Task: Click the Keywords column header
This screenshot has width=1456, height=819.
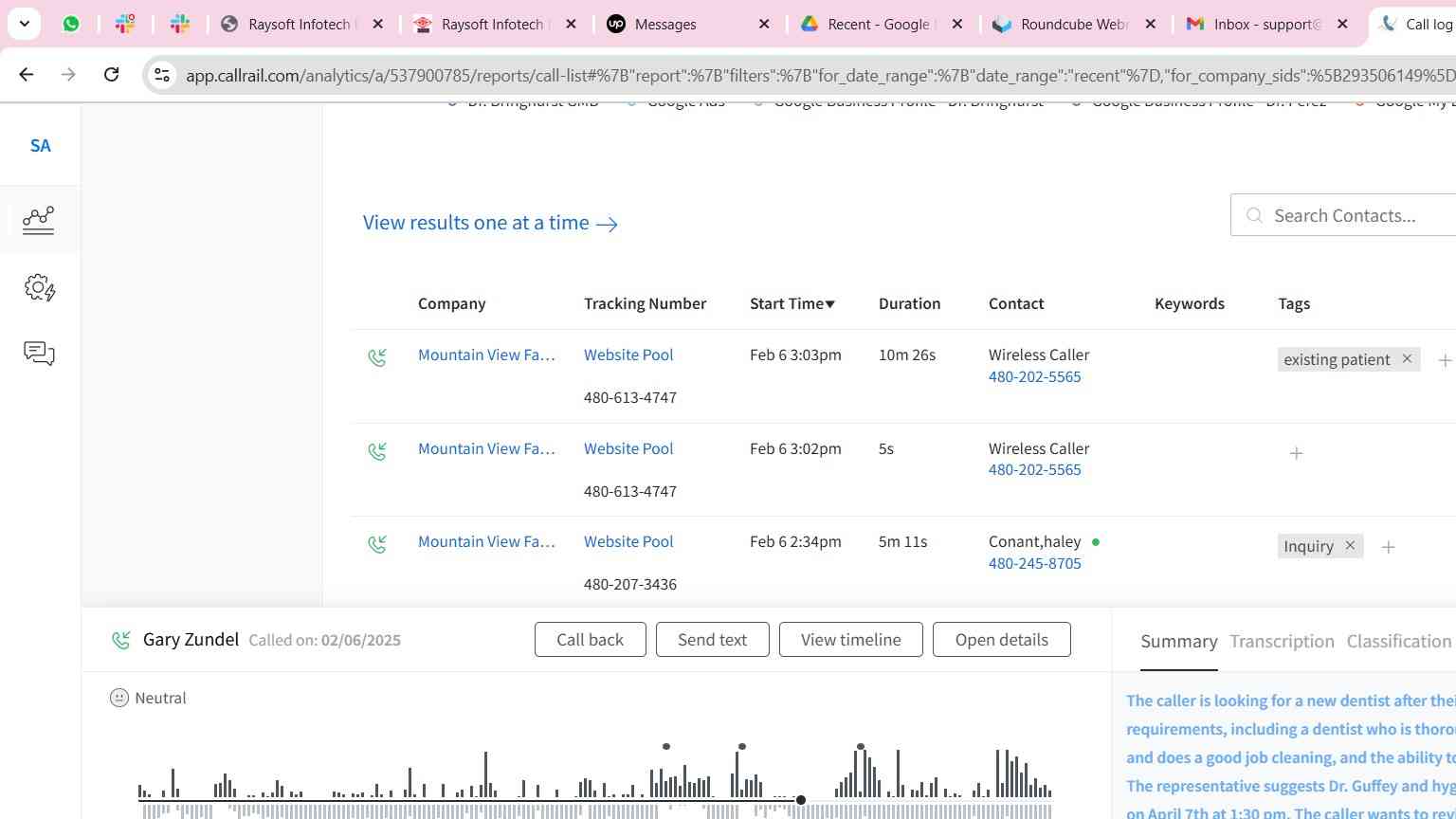Action: (1189, 303)
